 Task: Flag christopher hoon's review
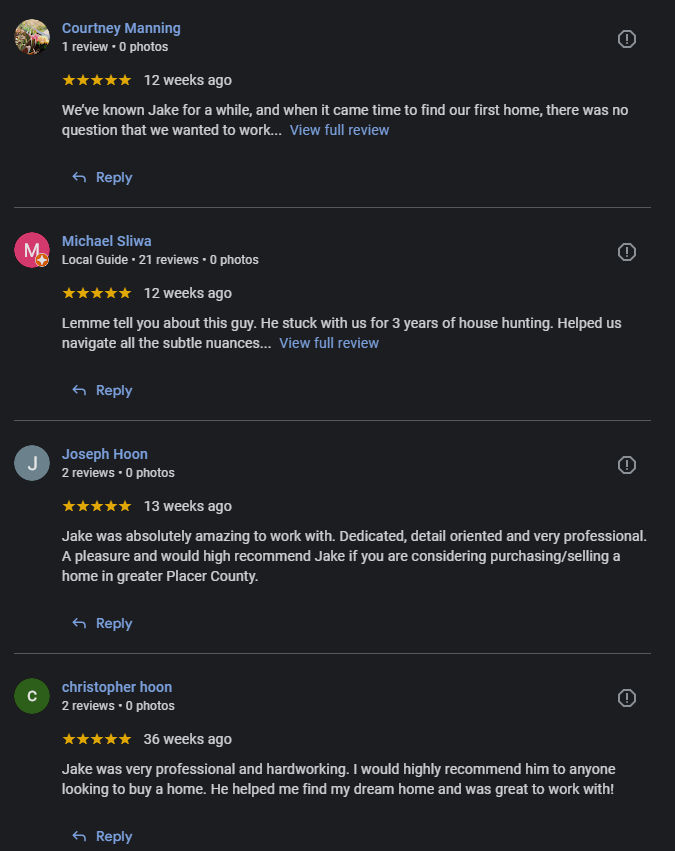[x=627, y=698]
